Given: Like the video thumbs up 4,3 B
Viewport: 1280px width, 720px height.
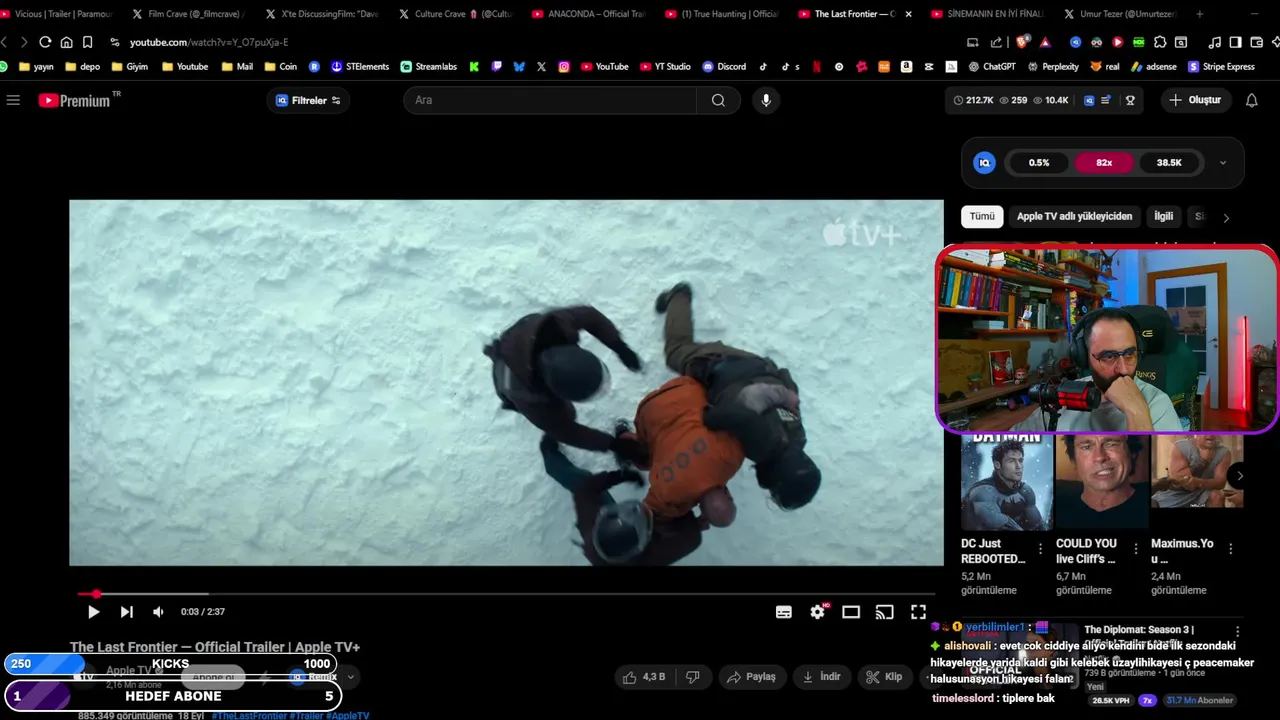Looking at the screenshot, I should coord(643,677).
